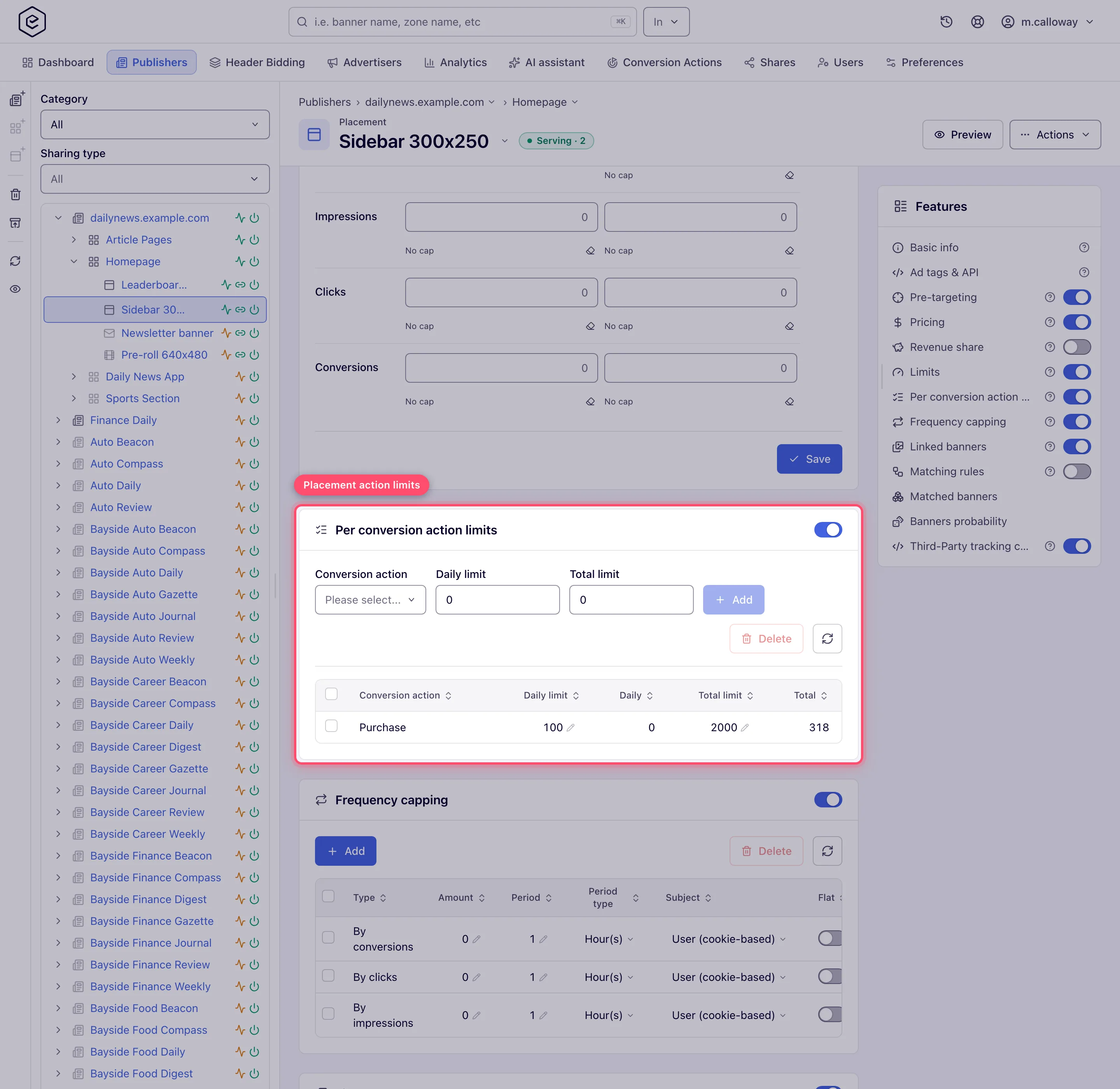This screenshot has height=1089, width=1120.
Task: Click the trash icon in left sidebar
Action: click(x=16, y=194)
